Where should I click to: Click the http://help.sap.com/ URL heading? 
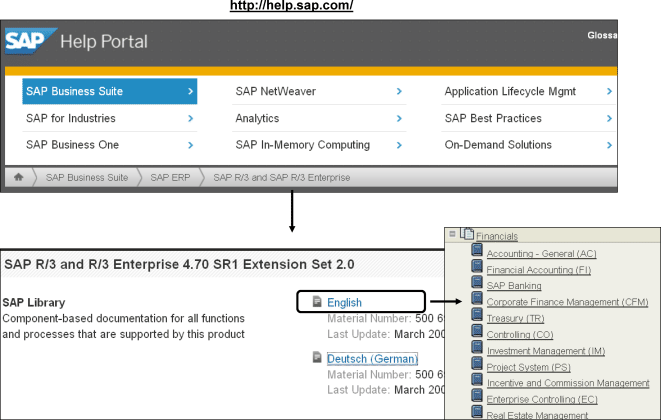[x=291, y=6]
